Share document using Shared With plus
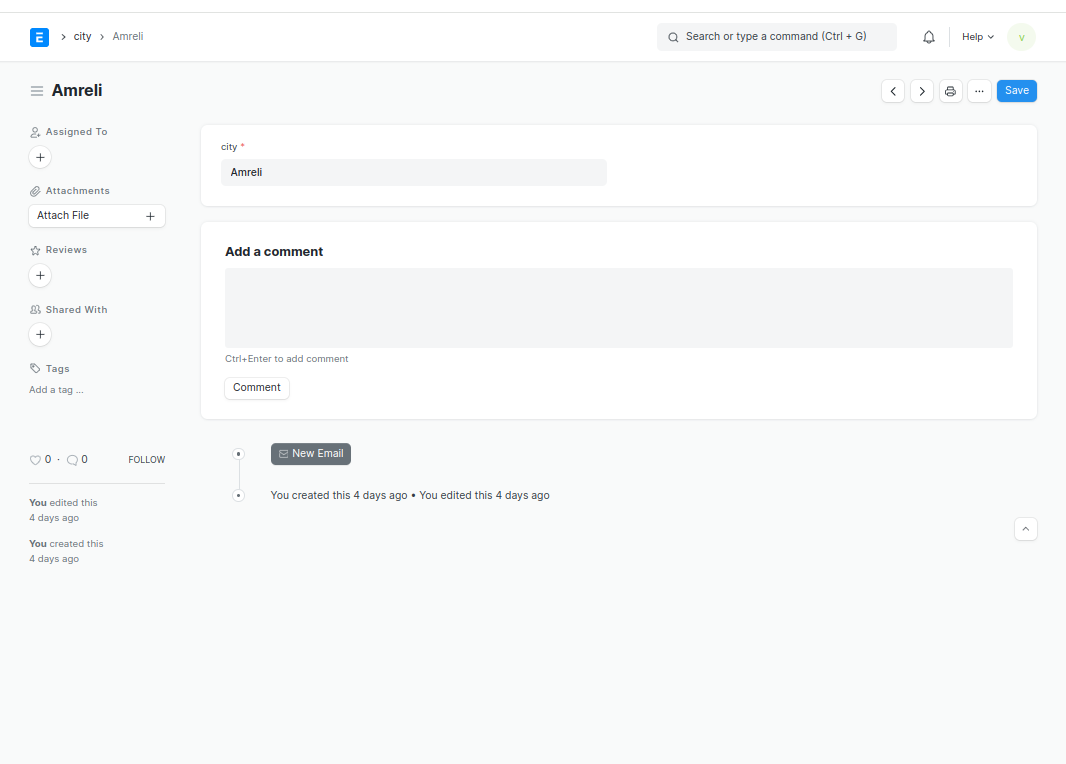The width and height of the screenshot is (1066, 764). 40,335
